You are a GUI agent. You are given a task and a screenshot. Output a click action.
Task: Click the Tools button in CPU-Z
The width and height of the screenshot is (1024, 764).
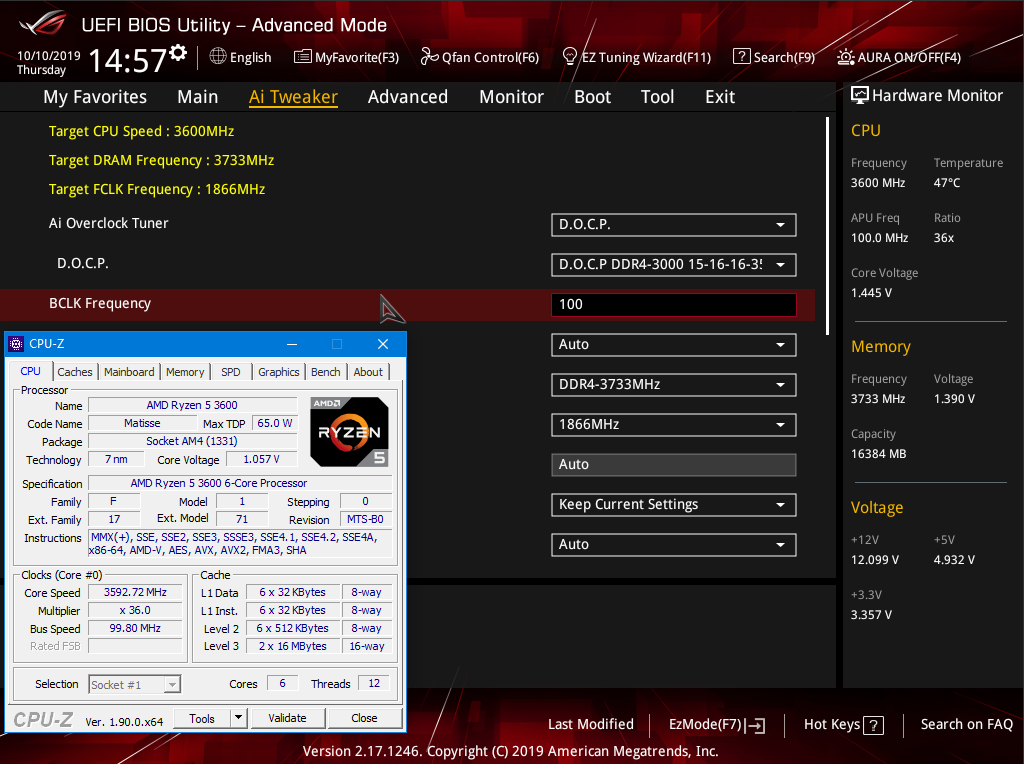202,718
